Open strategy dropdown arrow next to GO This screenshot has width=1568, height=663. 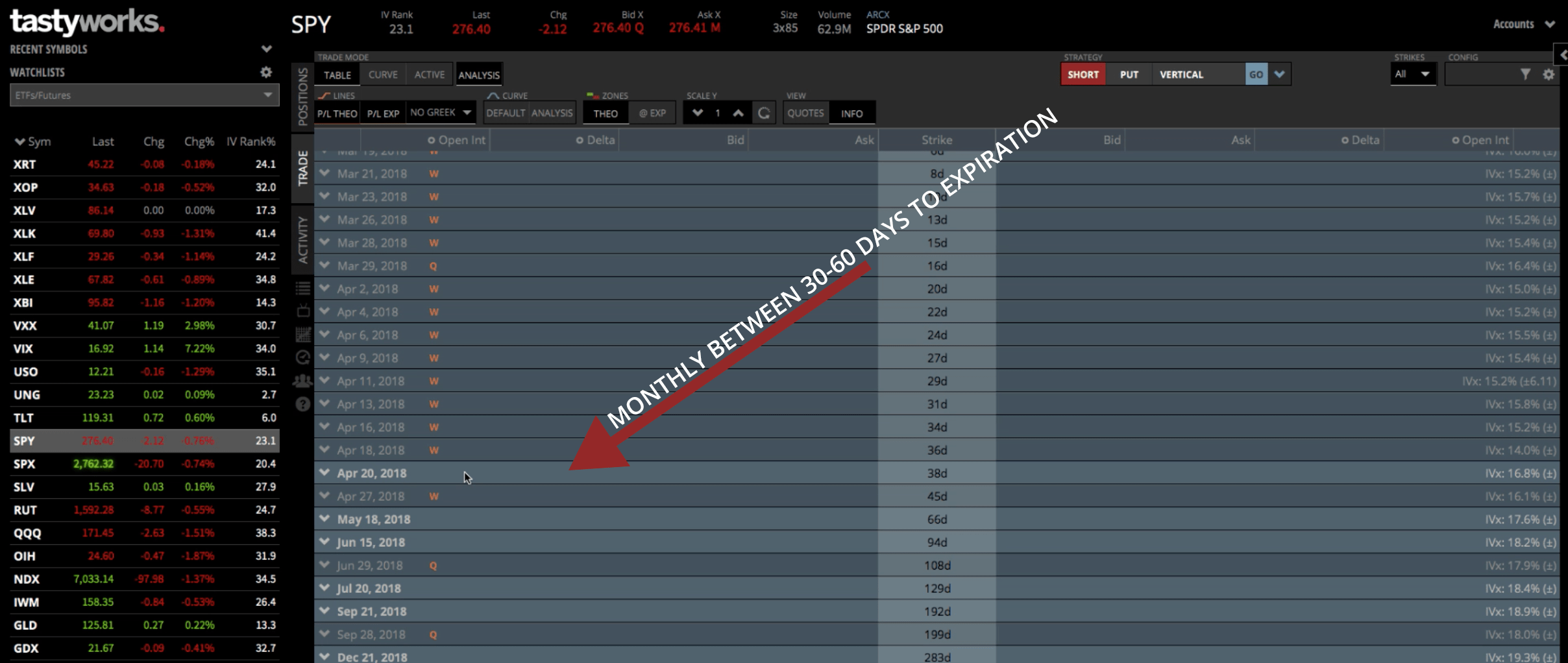[1279, 74]
